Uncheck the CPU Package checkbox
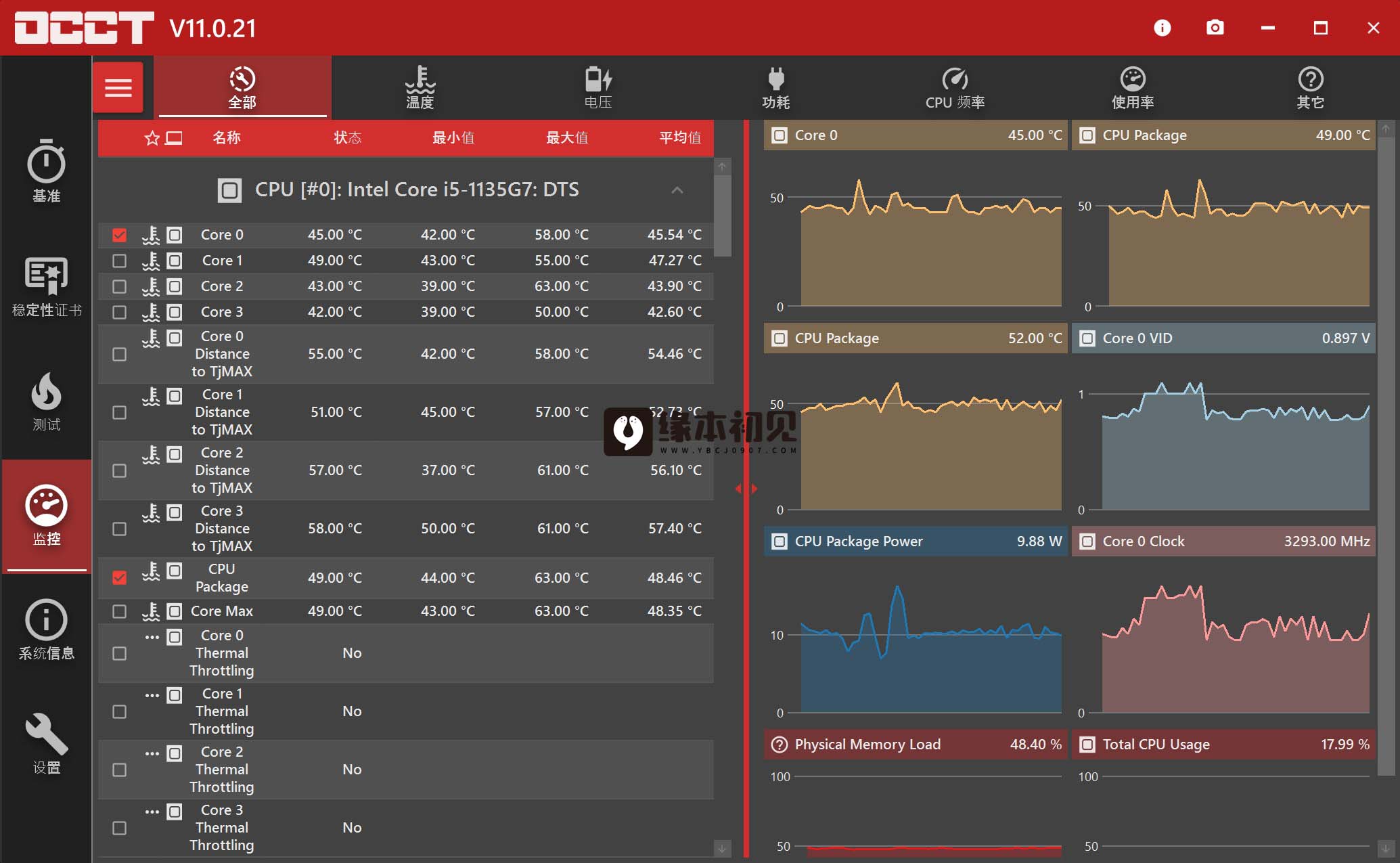The height and width of the screenshot is (863, 1400). pos(119,577)
